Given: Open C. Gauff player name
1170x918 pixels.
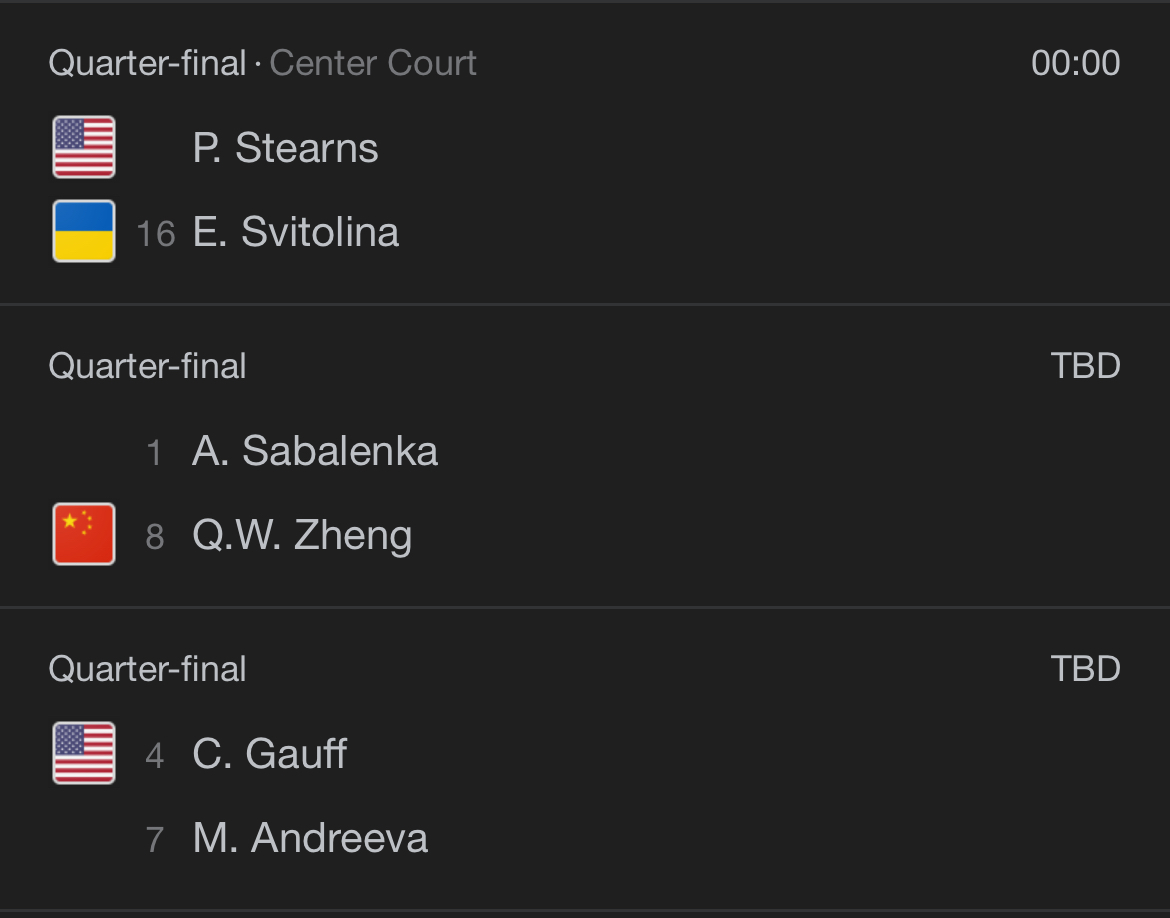Looking at the screenshot, I should click(269, 754).
